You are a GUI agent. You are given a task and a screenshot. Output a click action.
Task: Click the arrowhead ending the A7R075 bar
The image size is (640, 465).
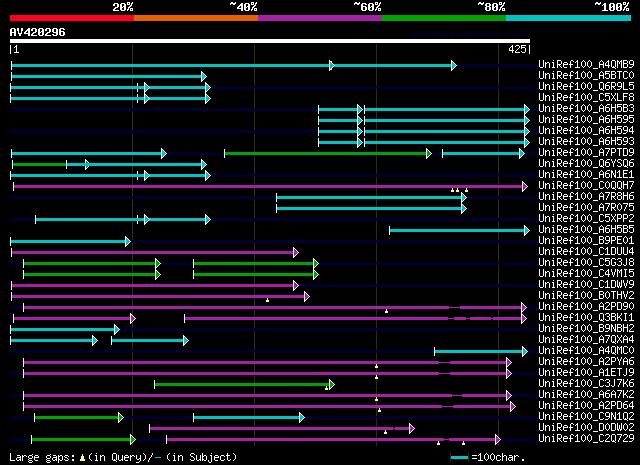tap(464, 209)
